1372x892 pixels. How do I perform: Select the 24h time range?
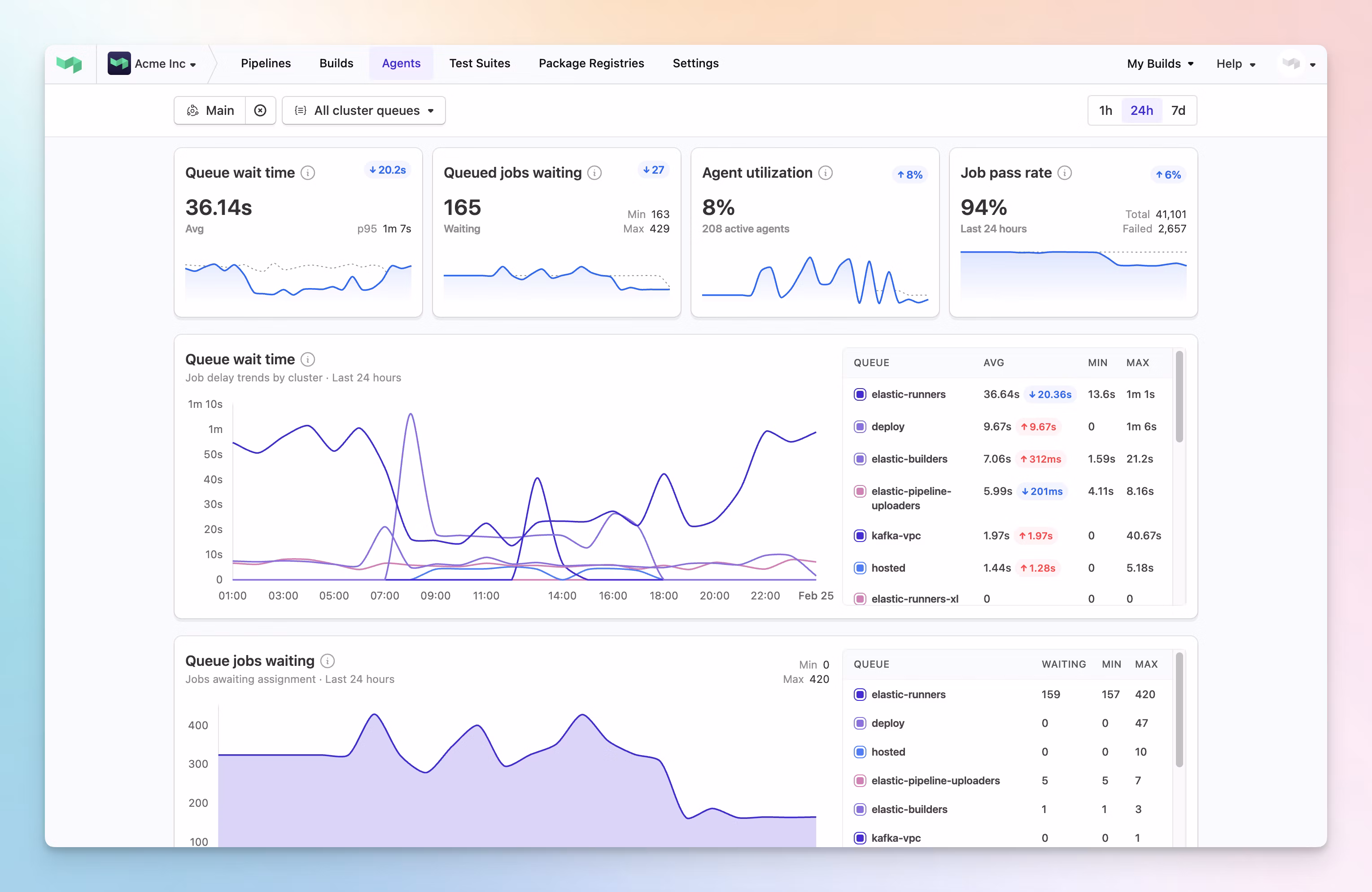click(1142, 110)
